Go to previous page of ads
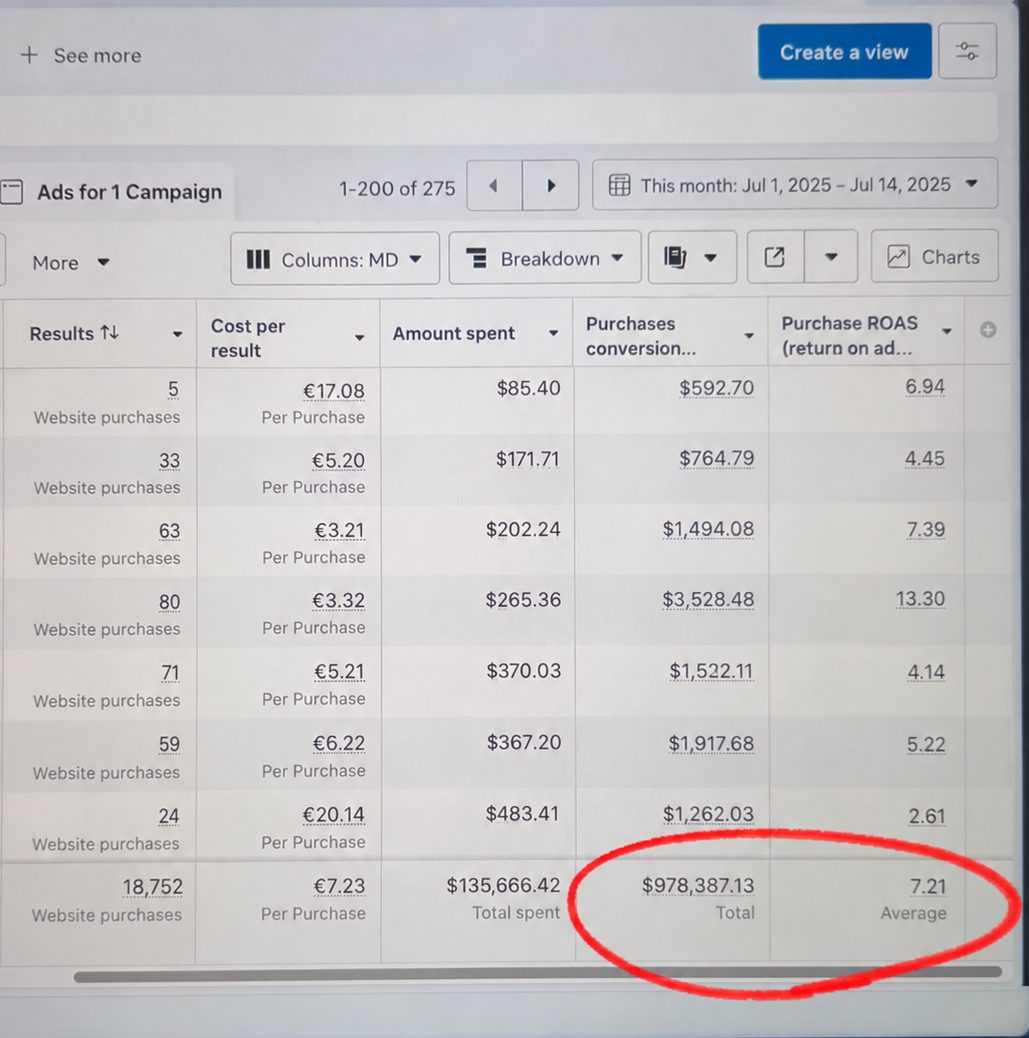Screen dimensions: 1029x1038 tap(494, 185)
